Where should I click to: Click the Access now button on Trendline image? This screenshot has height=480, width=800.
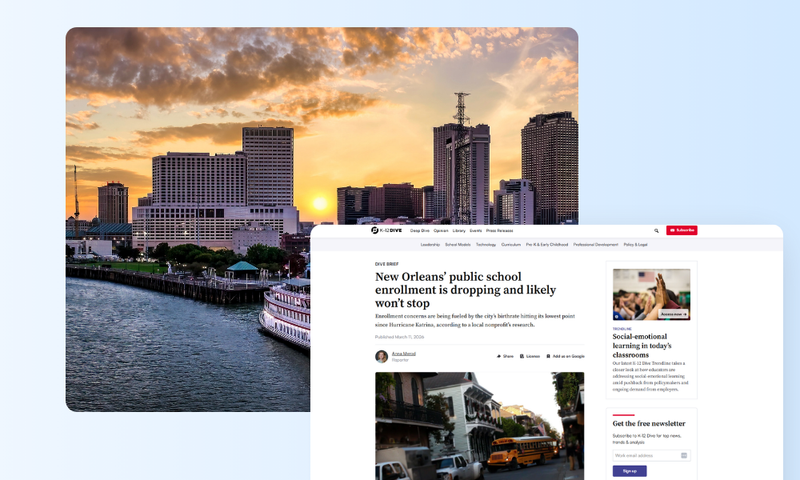point(673,314)
